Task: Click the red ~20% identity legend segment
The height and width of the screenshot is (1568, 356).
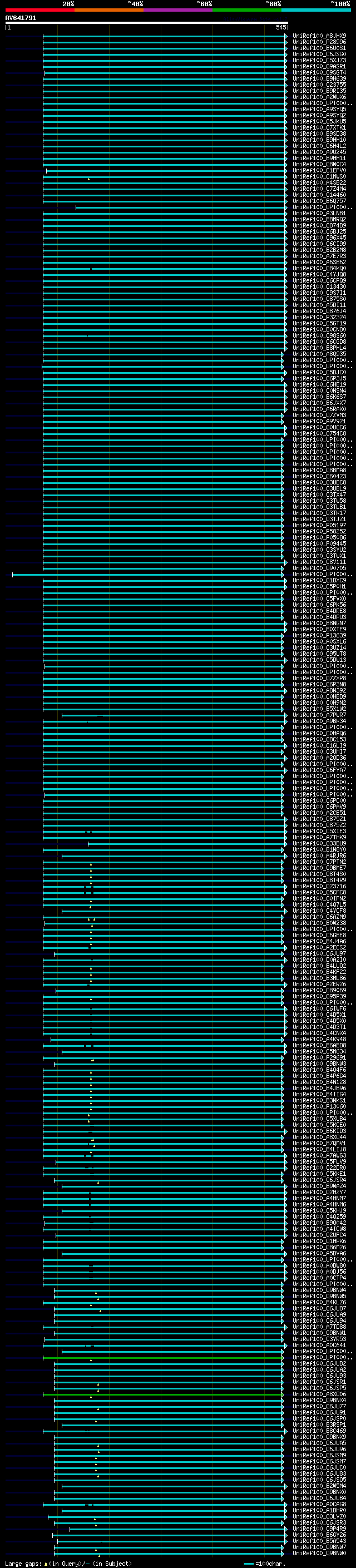Action: point(39,10)
